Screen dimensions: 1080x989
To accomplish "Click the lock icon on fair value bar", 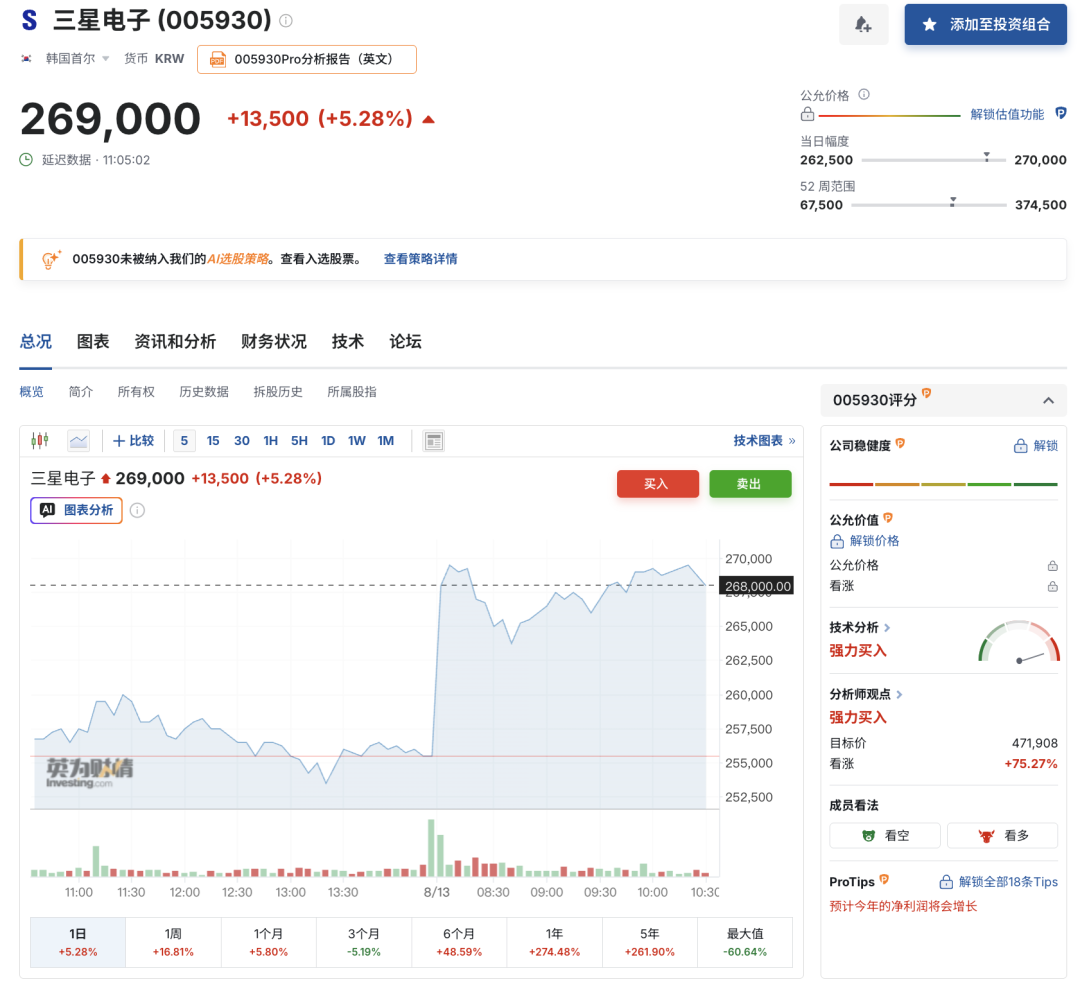I will point(807,114).
